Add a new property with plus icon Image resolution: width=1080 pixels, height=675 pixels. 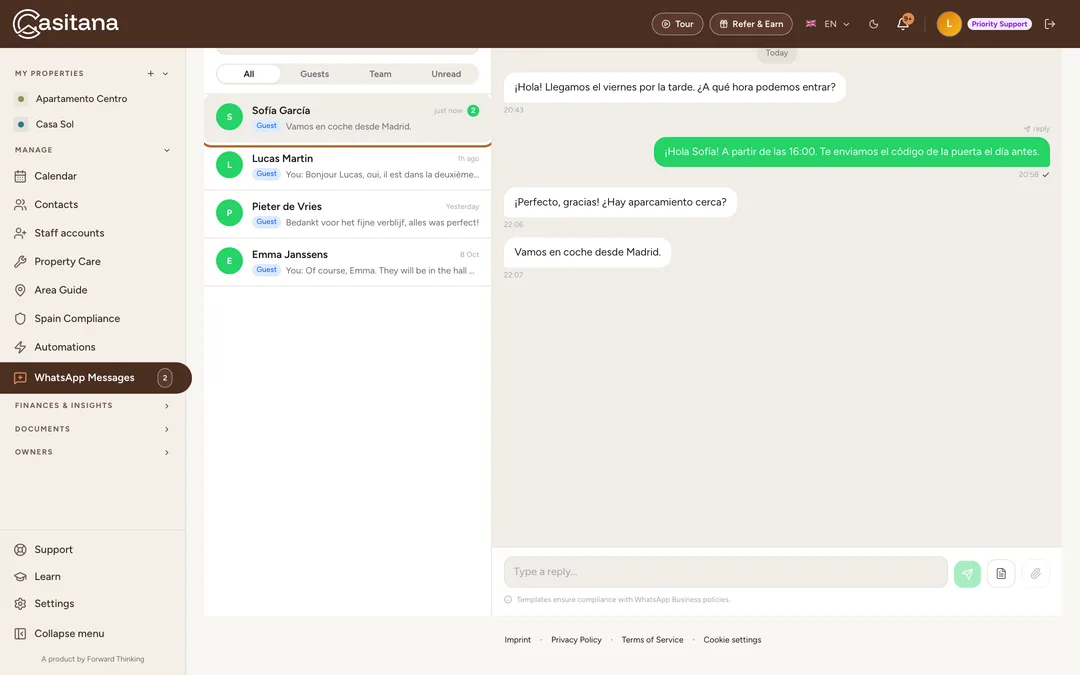(x=150, y=74)
